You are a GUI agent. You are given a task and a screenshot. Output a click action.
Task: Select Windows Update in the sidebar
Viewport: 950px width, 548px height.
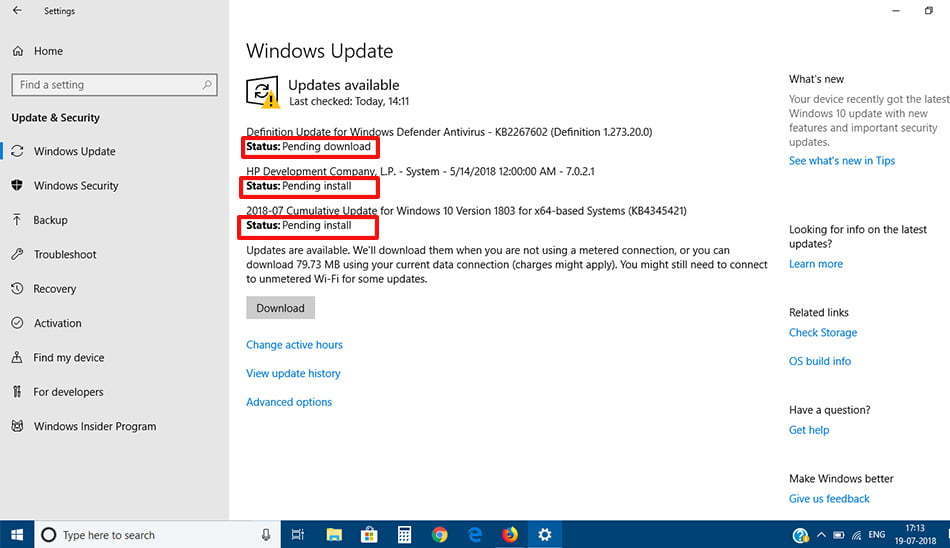point(75,152)
